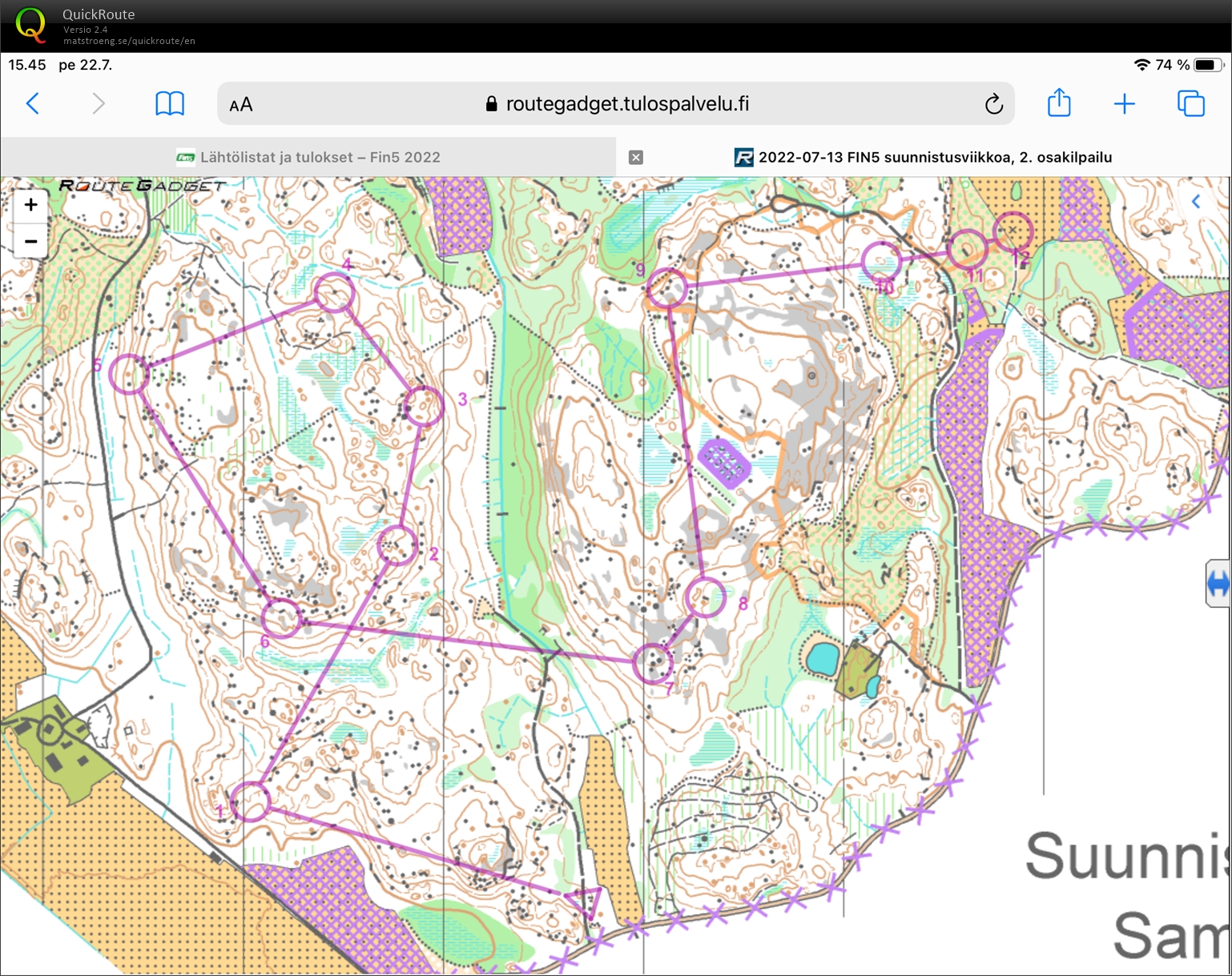Switch to Lähtölistat ja tulokset tab
Viewport: 1232px width, 976px height.
[x=308, y=157]
